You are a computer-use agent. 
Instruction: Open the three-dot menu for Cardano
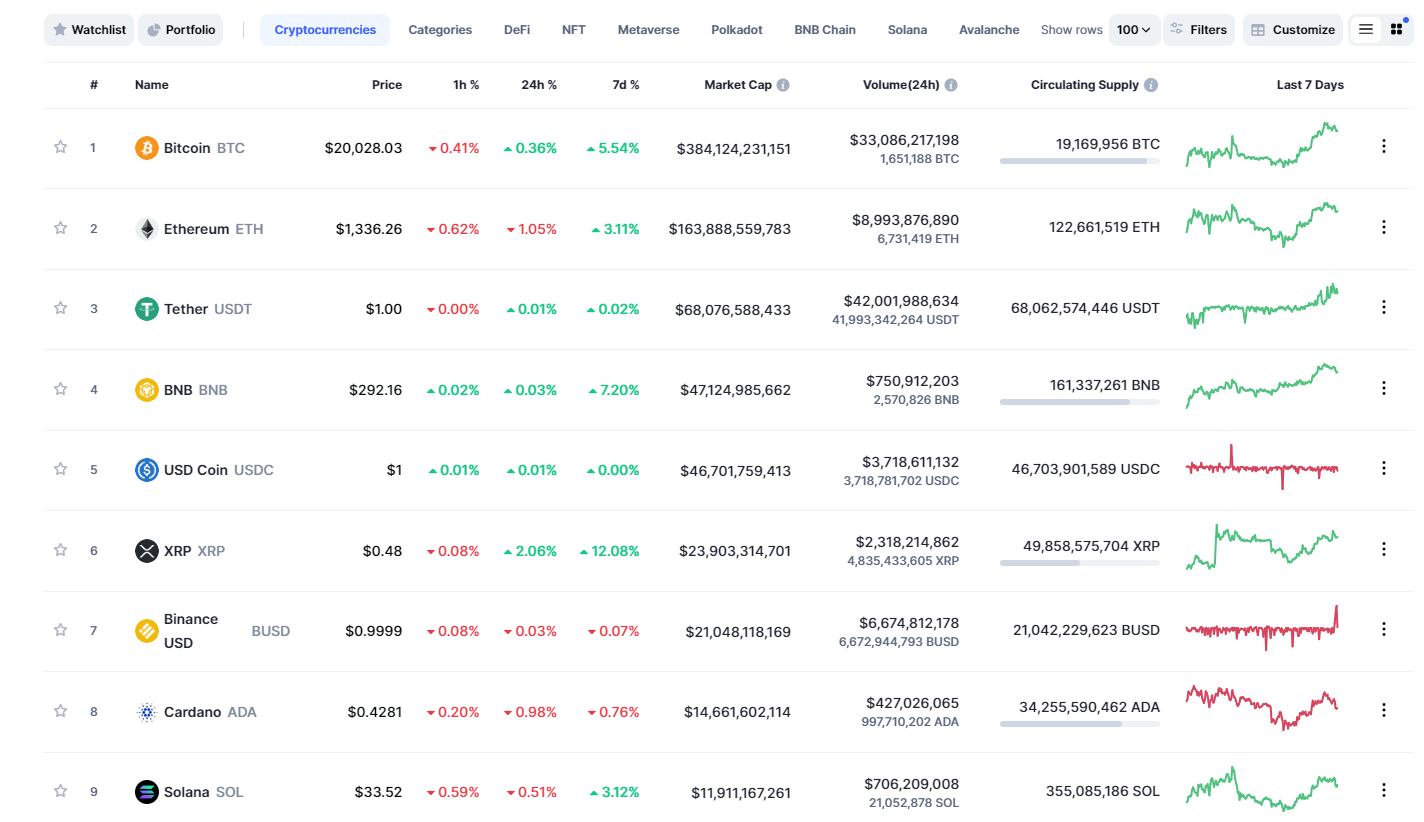1385,709
